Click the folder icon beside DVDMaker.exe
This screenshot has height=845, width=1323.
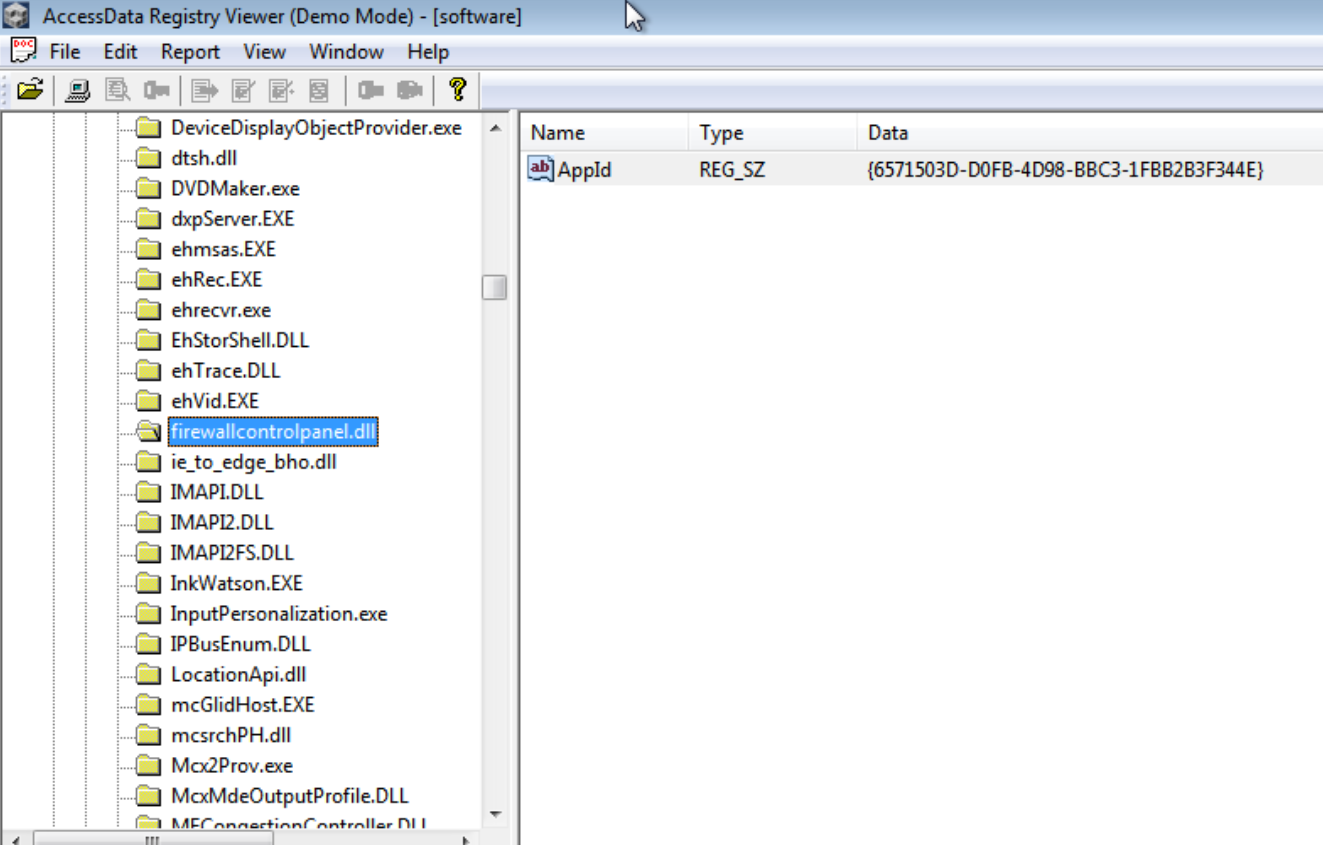click(x=148, y=189)
